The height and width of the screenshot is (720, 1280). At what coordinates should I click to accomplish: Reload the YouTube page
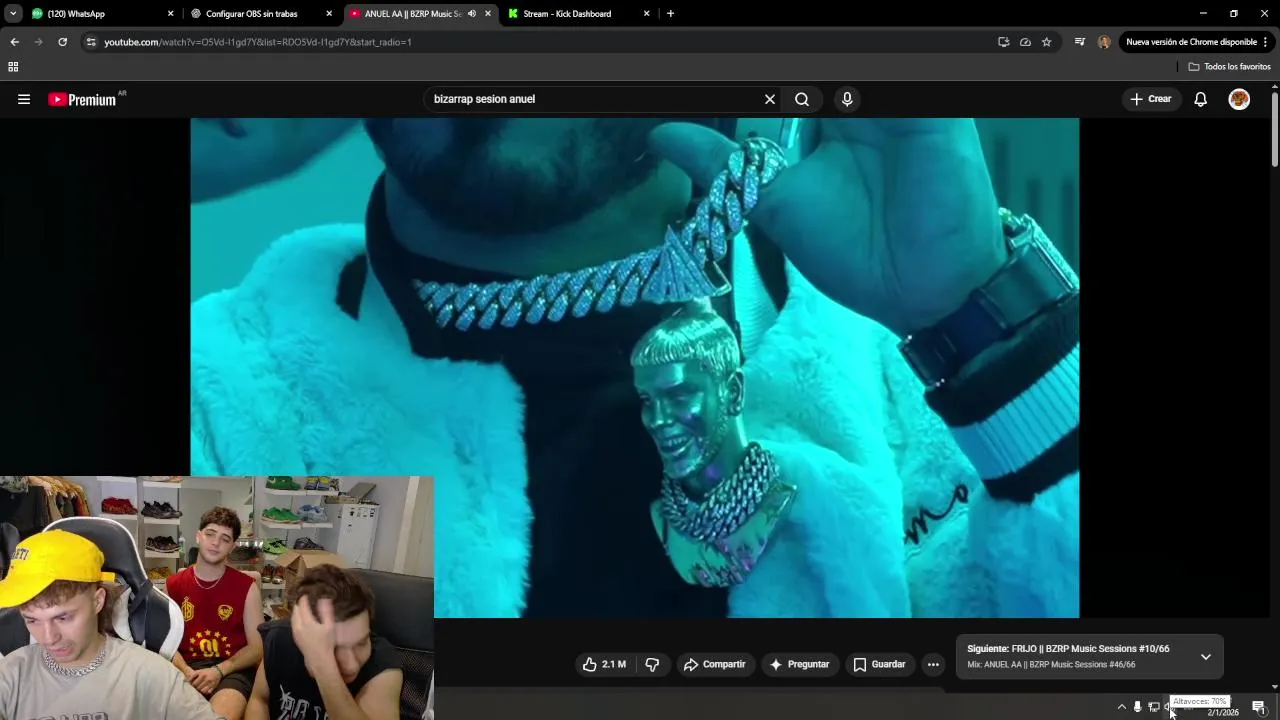pyautogui.click(x=63, y=42)
